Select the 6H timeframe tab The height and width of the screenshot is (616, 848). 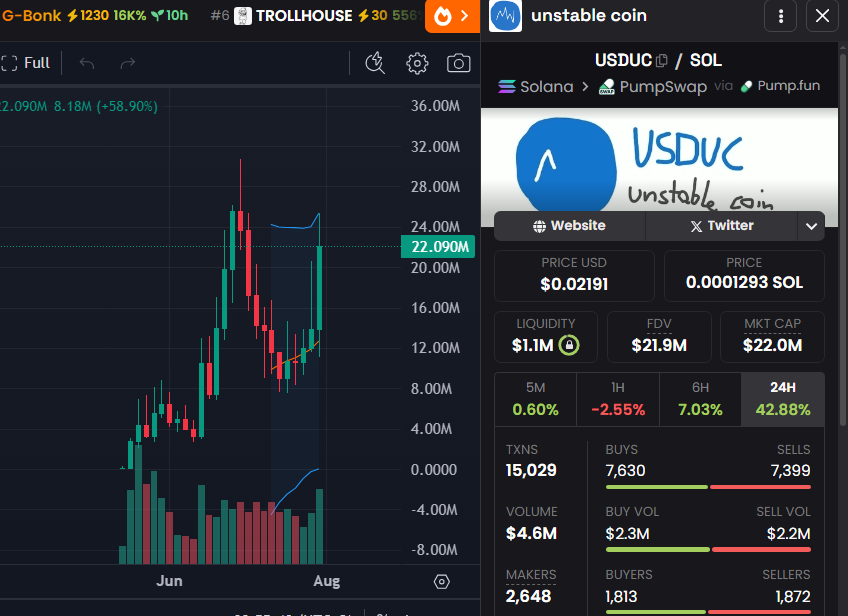pos(700,399)
